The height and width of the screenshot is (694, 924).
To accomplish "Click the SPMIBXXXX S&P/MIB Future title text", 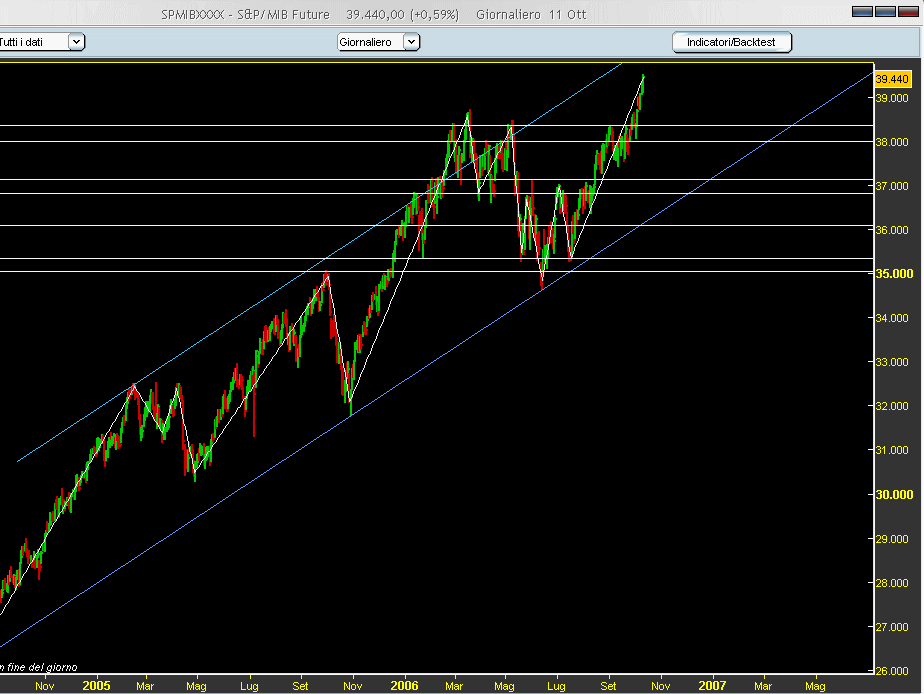I will click(x=245, y=15).
